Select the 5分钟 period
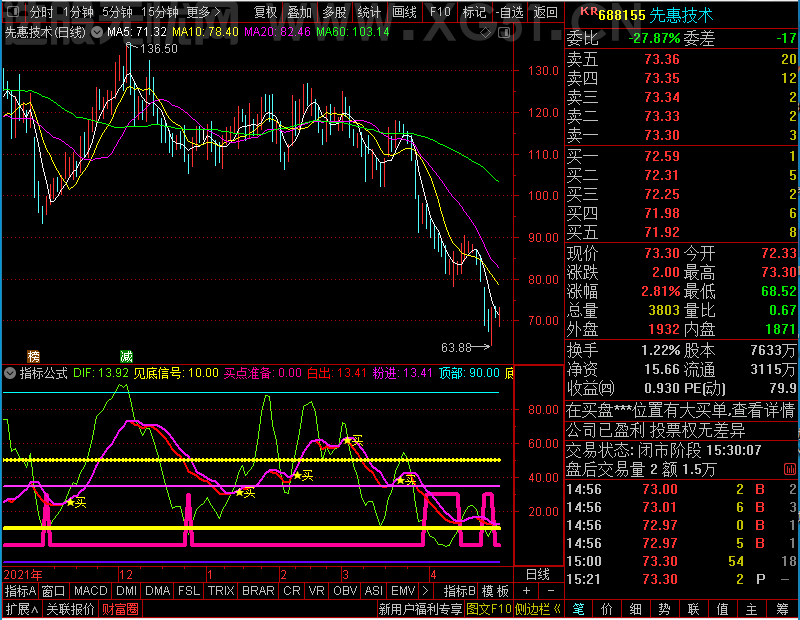The image size is (800, 620). (117, 12)
